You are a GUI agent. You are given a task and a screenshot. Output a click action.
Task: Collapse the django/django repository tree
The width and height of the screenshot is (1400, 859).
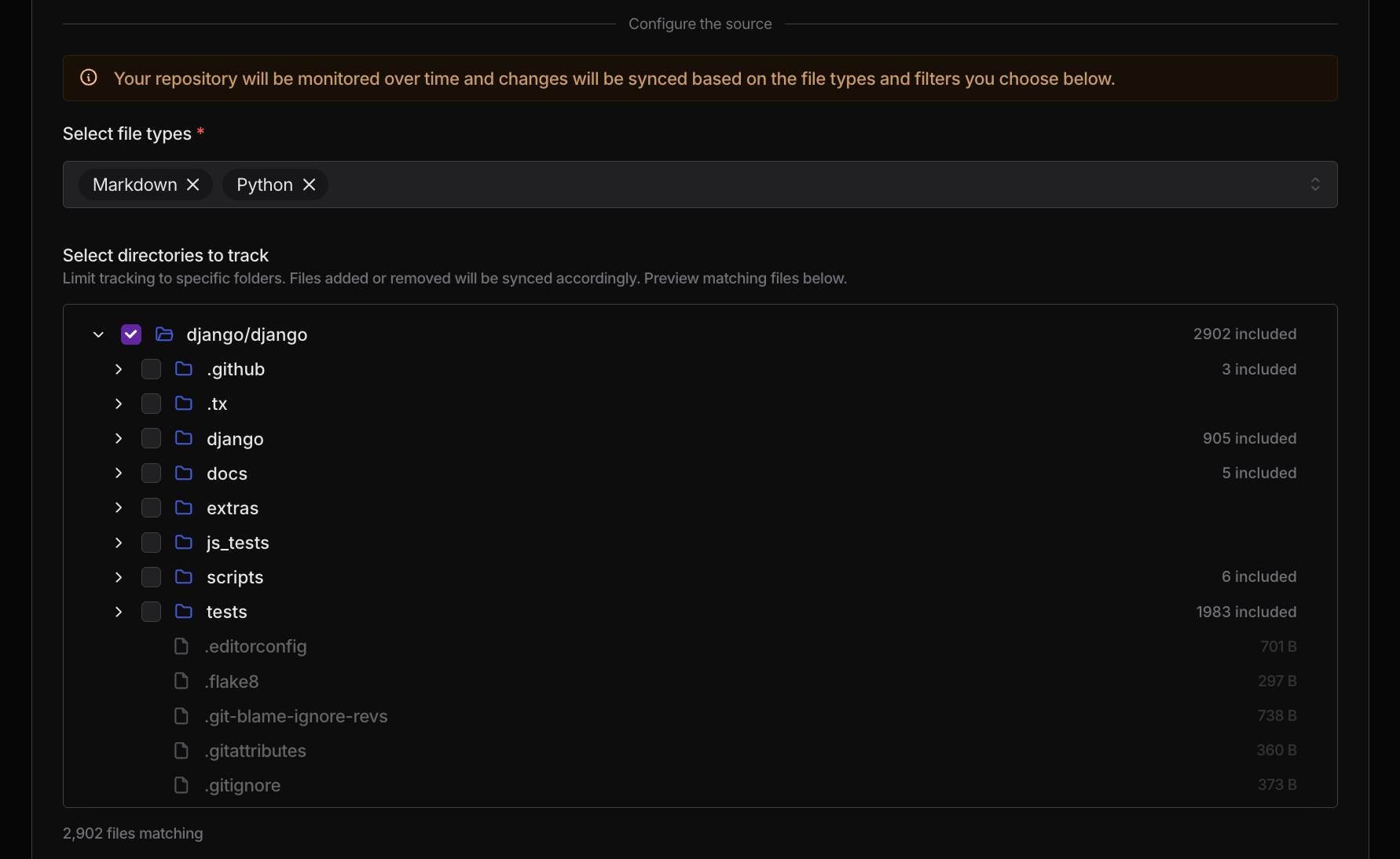(97, 334)
